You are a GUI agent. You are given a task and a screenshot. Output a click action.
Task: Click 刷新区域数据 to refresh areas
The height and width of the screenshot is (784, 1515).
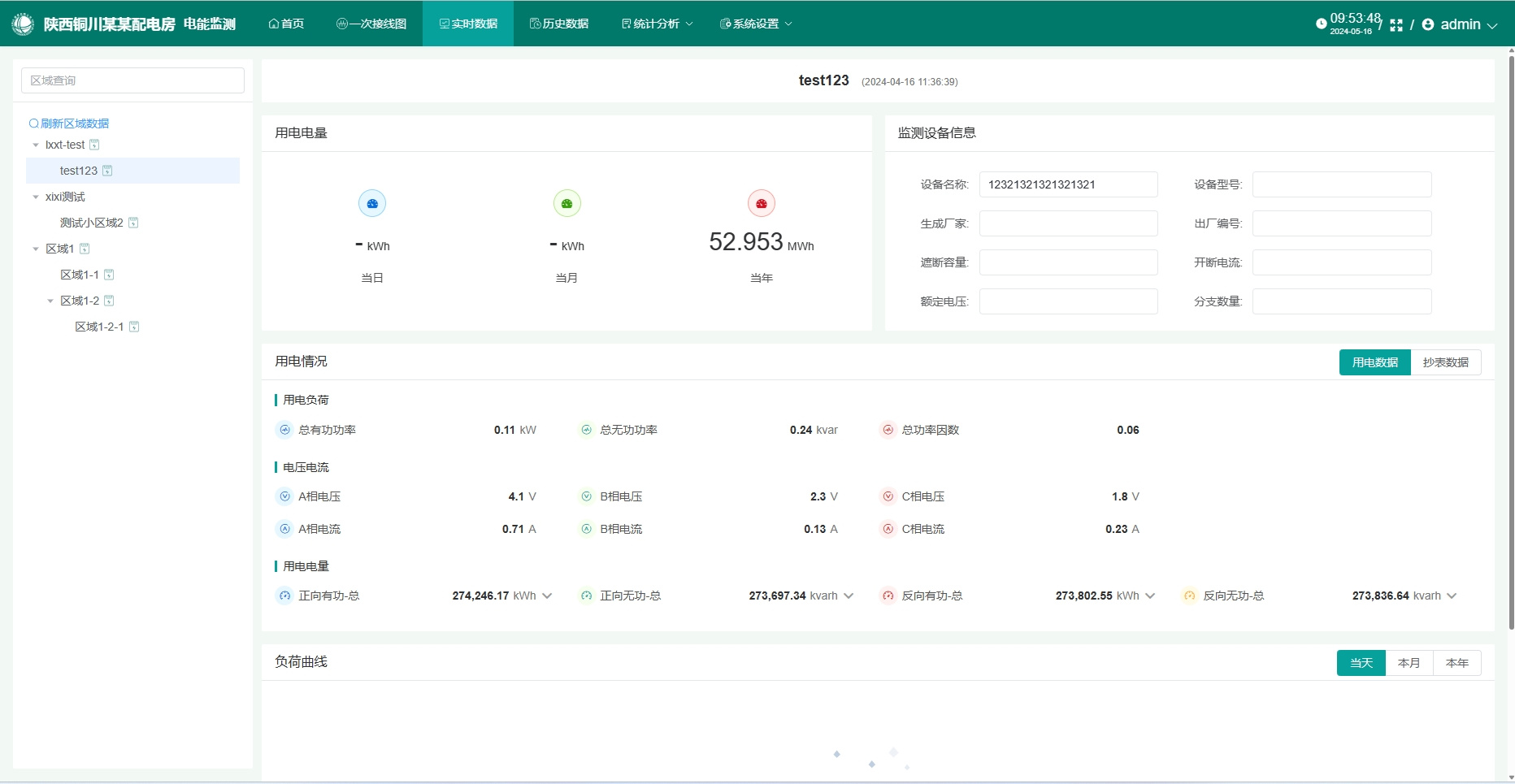pos(69,123)
